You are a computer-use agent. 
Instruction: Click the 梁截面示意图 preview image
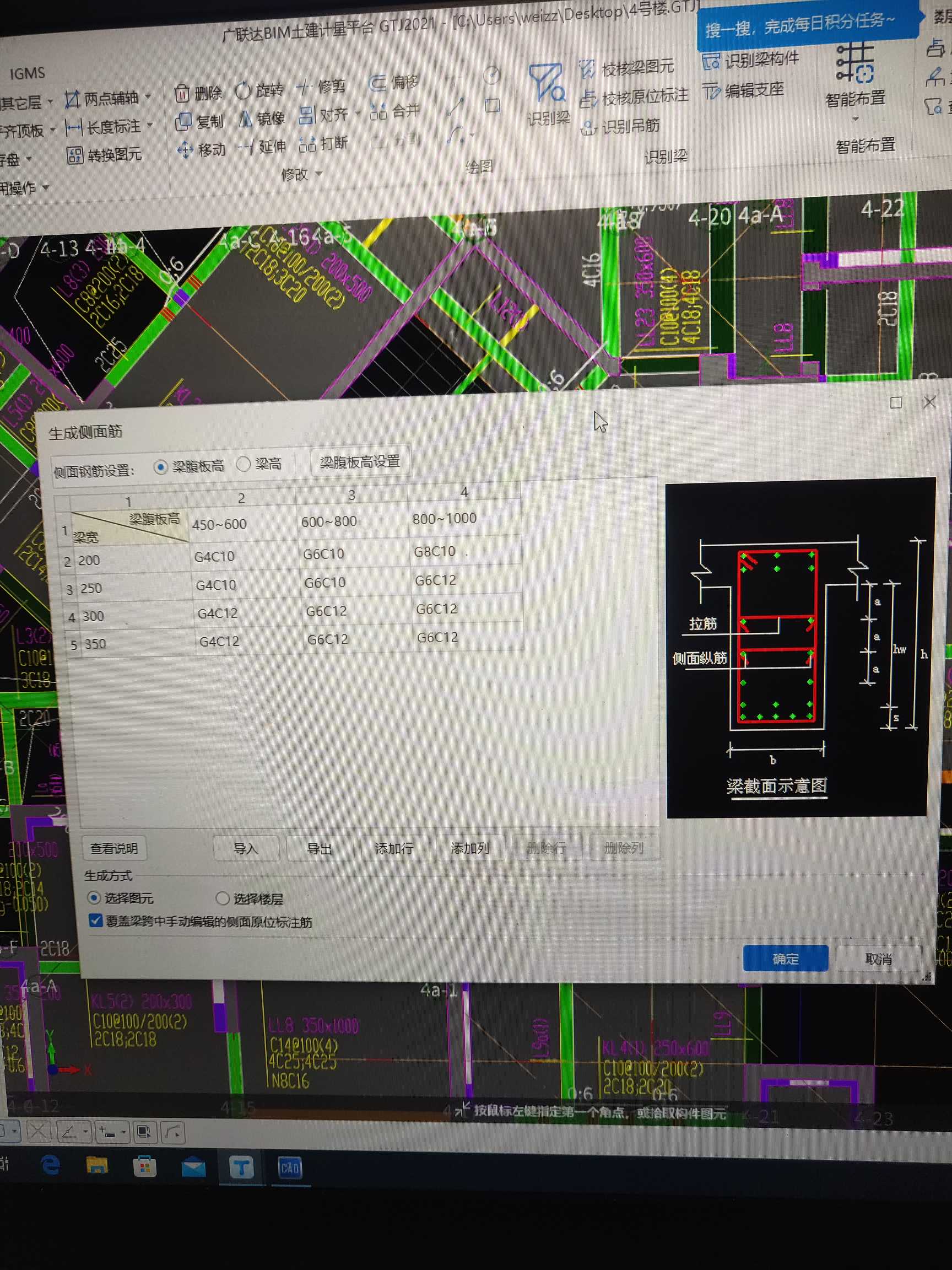point(798,647)
